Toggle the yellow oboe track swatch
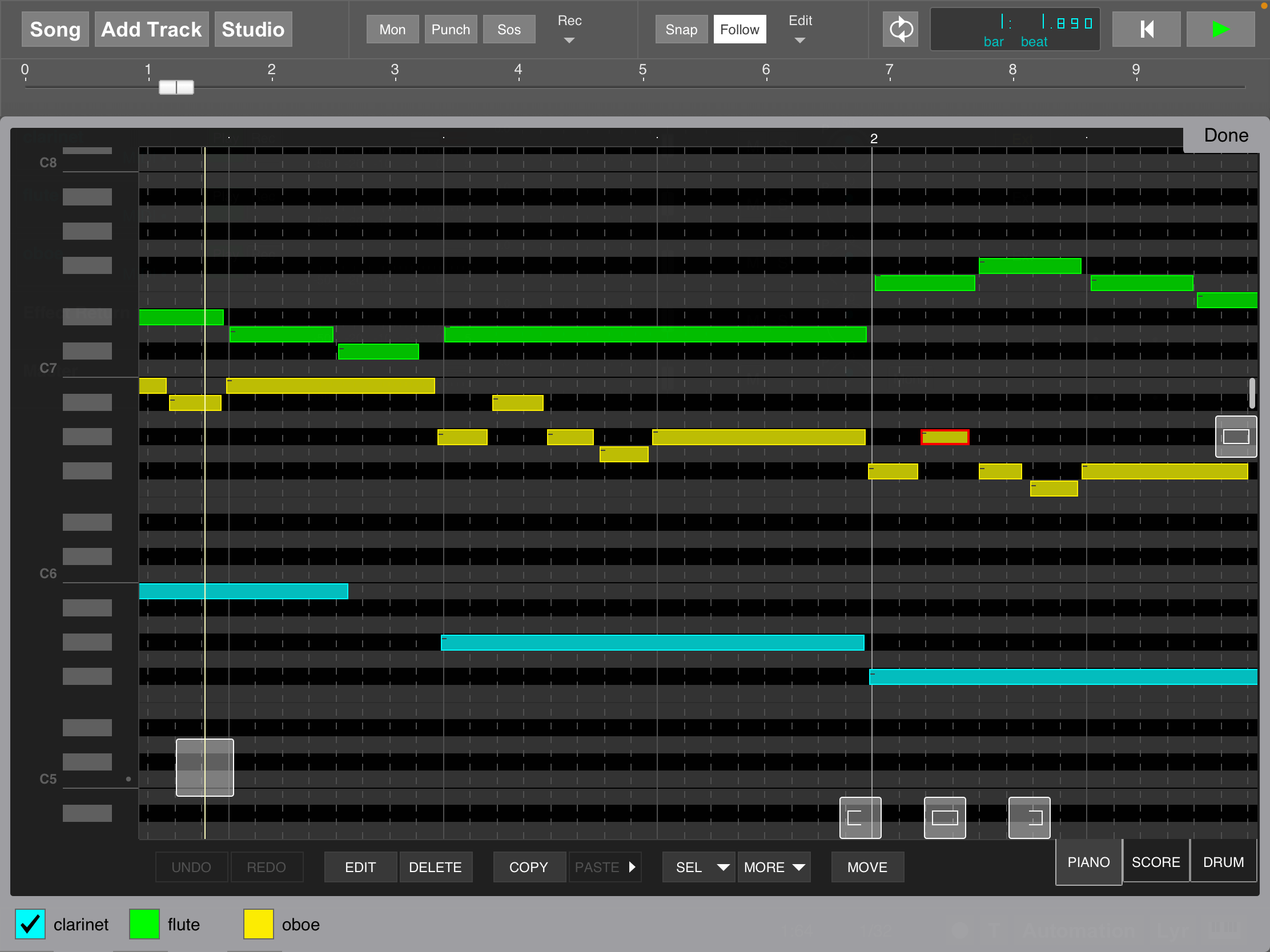 point(258,924)
